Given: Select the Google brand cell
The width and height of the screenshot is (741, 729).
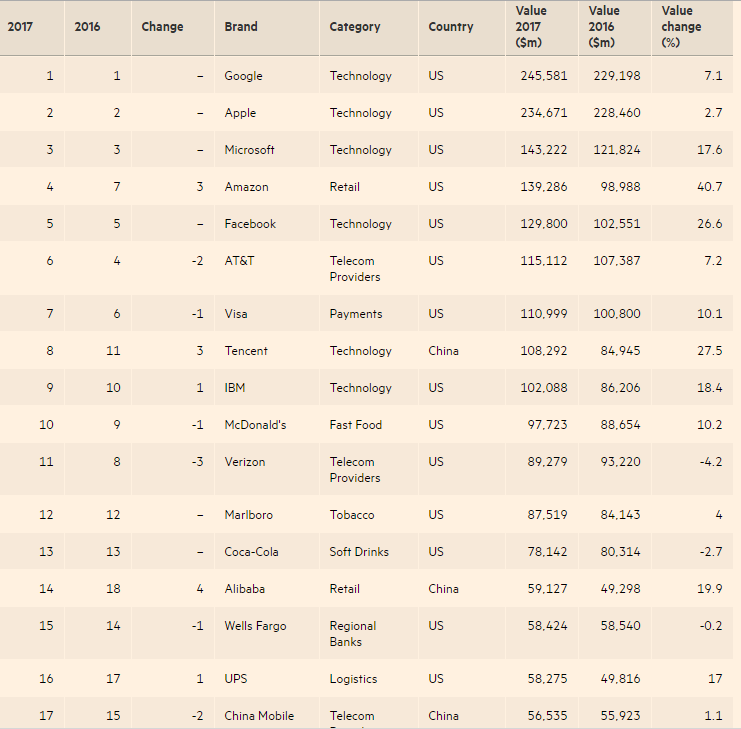Looking at the screenshot, I should click(x=244, y=76).
